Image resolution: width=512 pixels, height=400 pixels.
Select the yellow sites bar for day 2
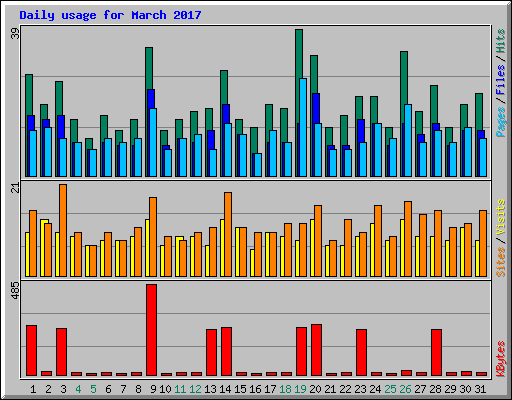pyautogui.click(x=43, y=248)
